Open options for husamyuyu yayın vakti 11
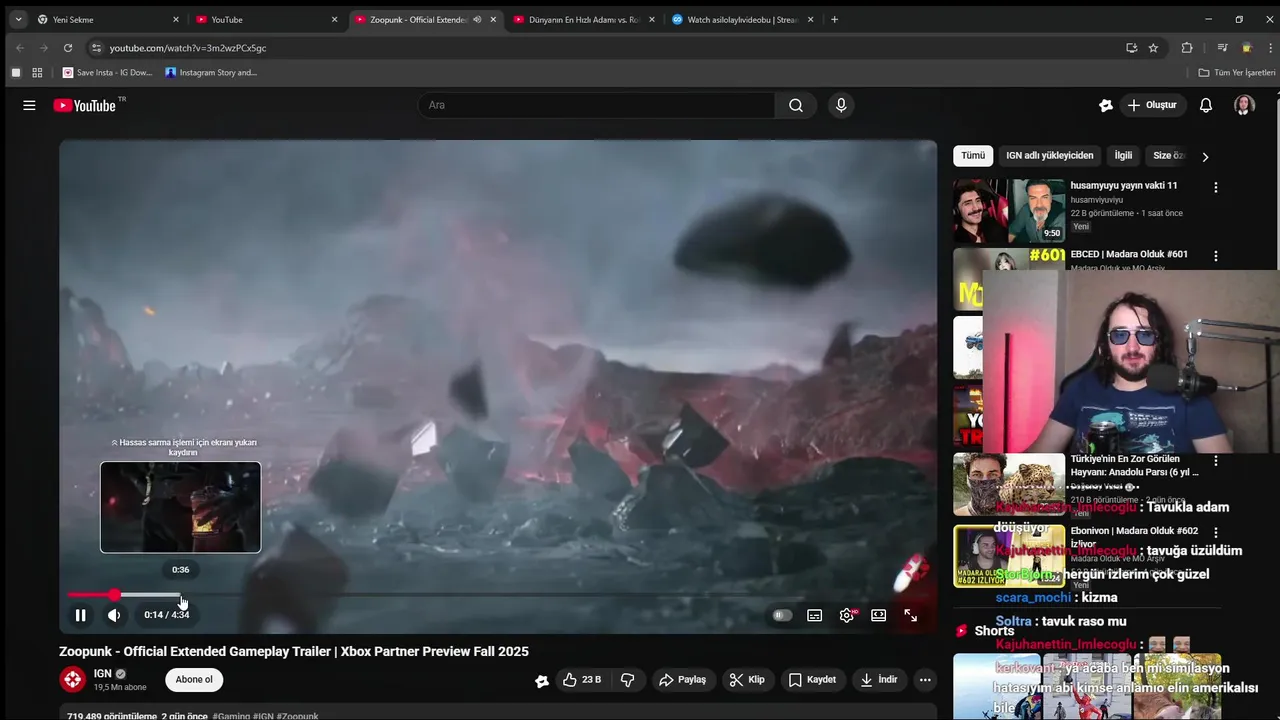This screenshot has height=720, width=1280. pos(1216,188)
